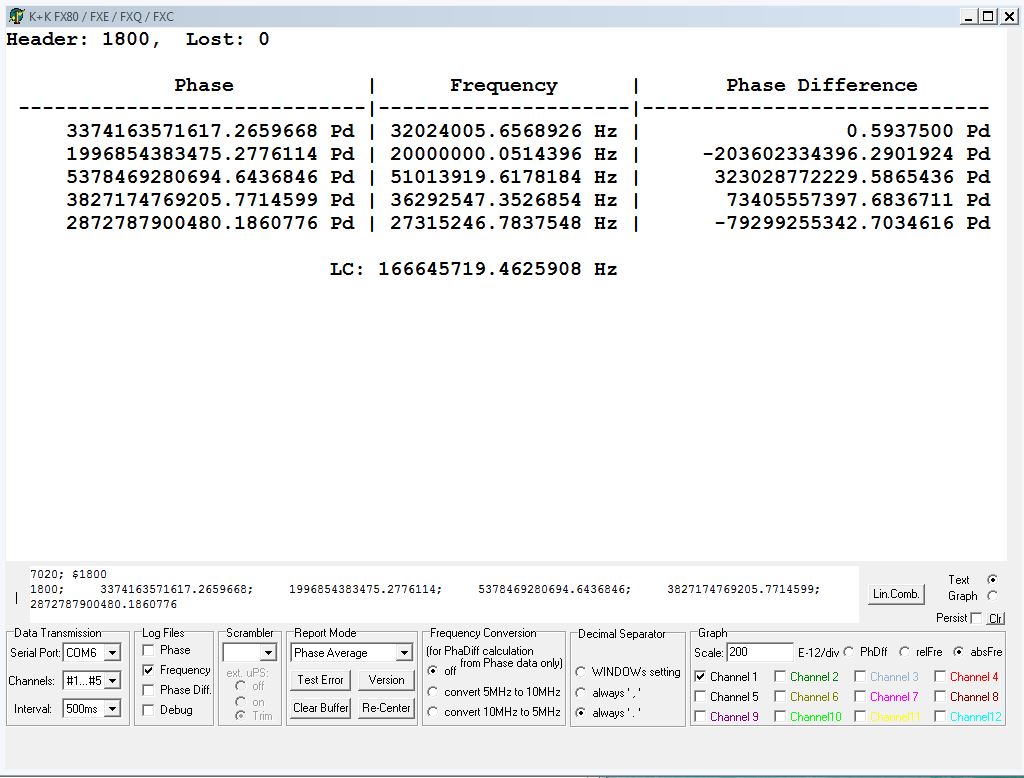Enable the Phase log file checkbox
Viewport: 1024px width, 778px height.
coord(148,650)
